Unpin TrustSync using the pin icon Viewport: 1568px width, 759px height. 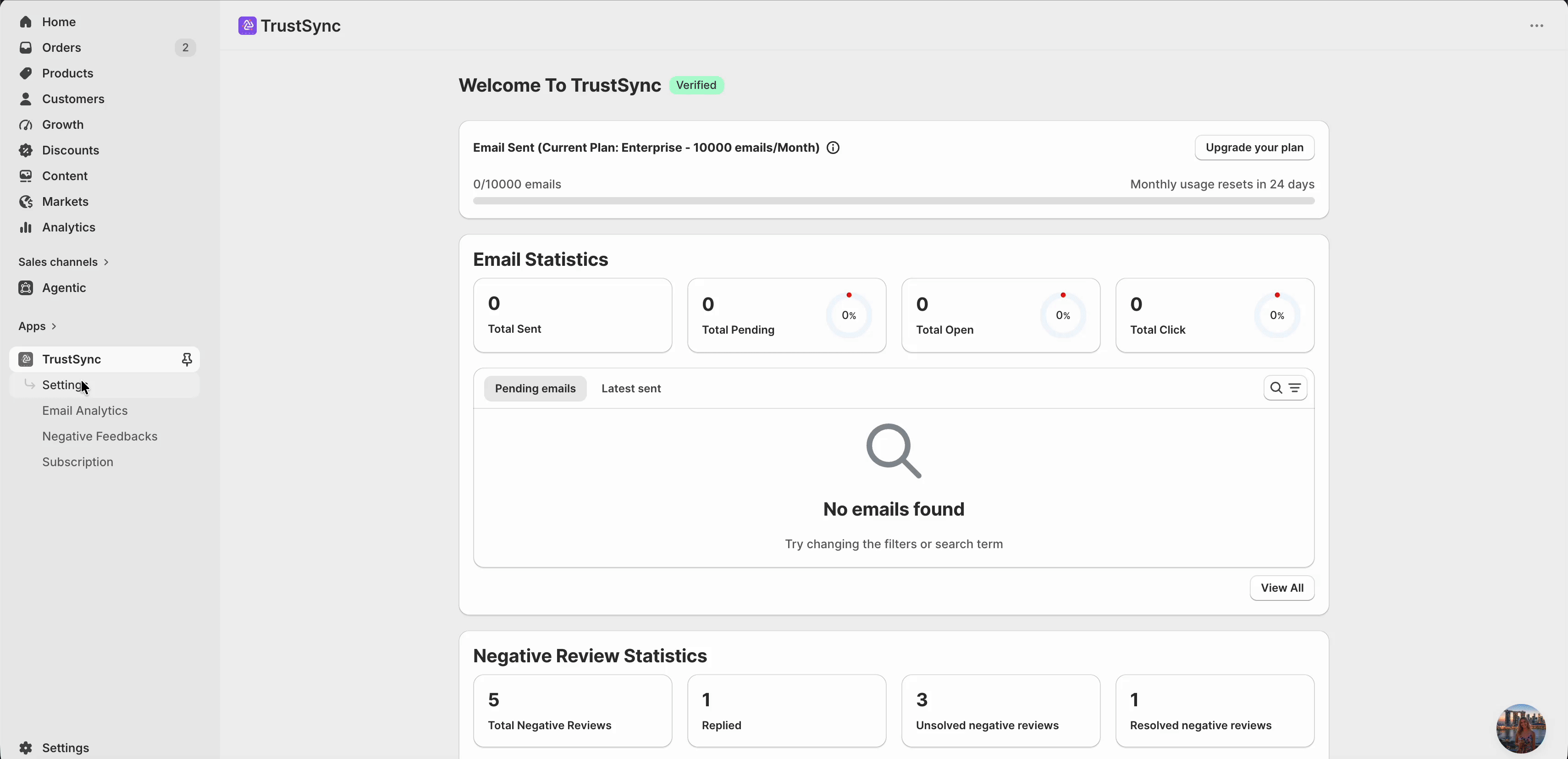(187, 360)
